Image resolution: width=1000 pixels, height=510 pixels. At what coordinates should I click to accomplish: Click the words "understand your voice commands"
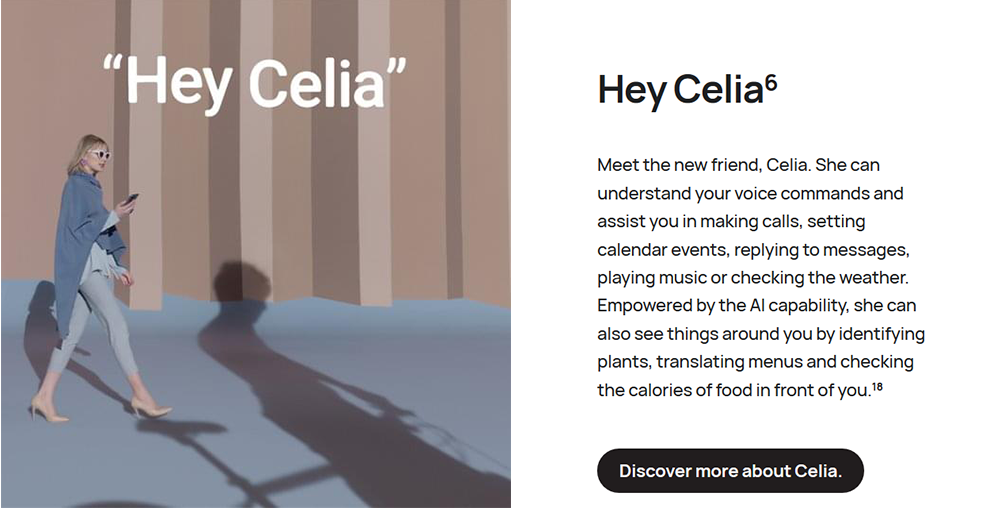pyautogui.click(x=728, y=193)
